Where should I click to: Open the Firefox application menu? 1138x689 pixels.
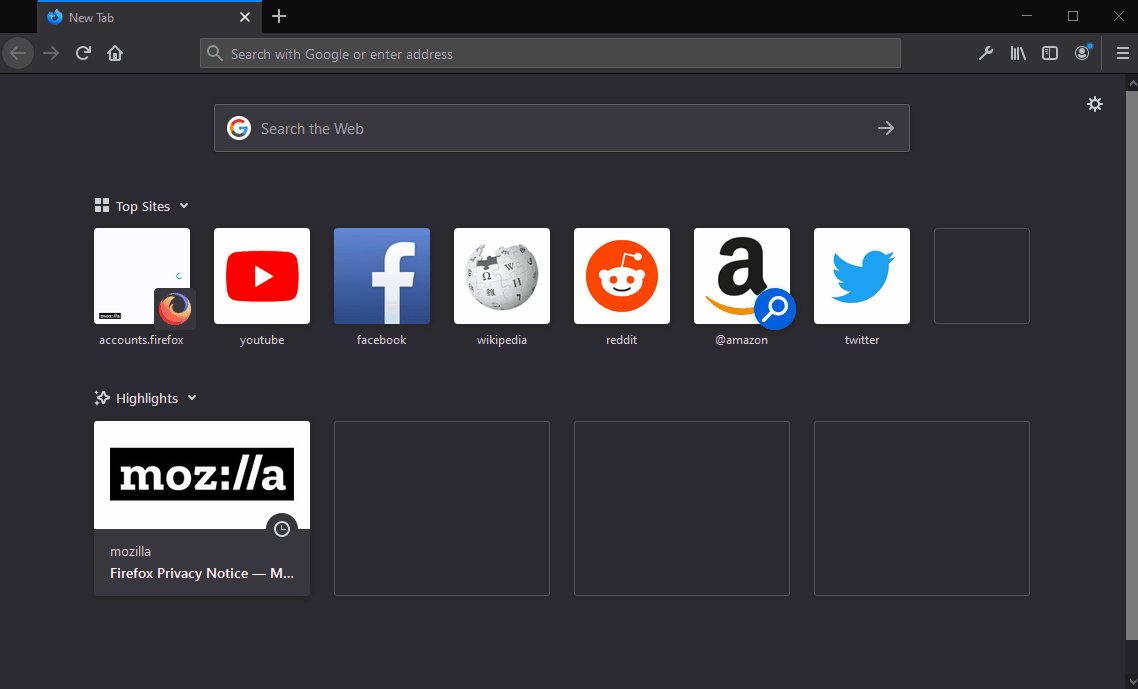pos(1123,53)
